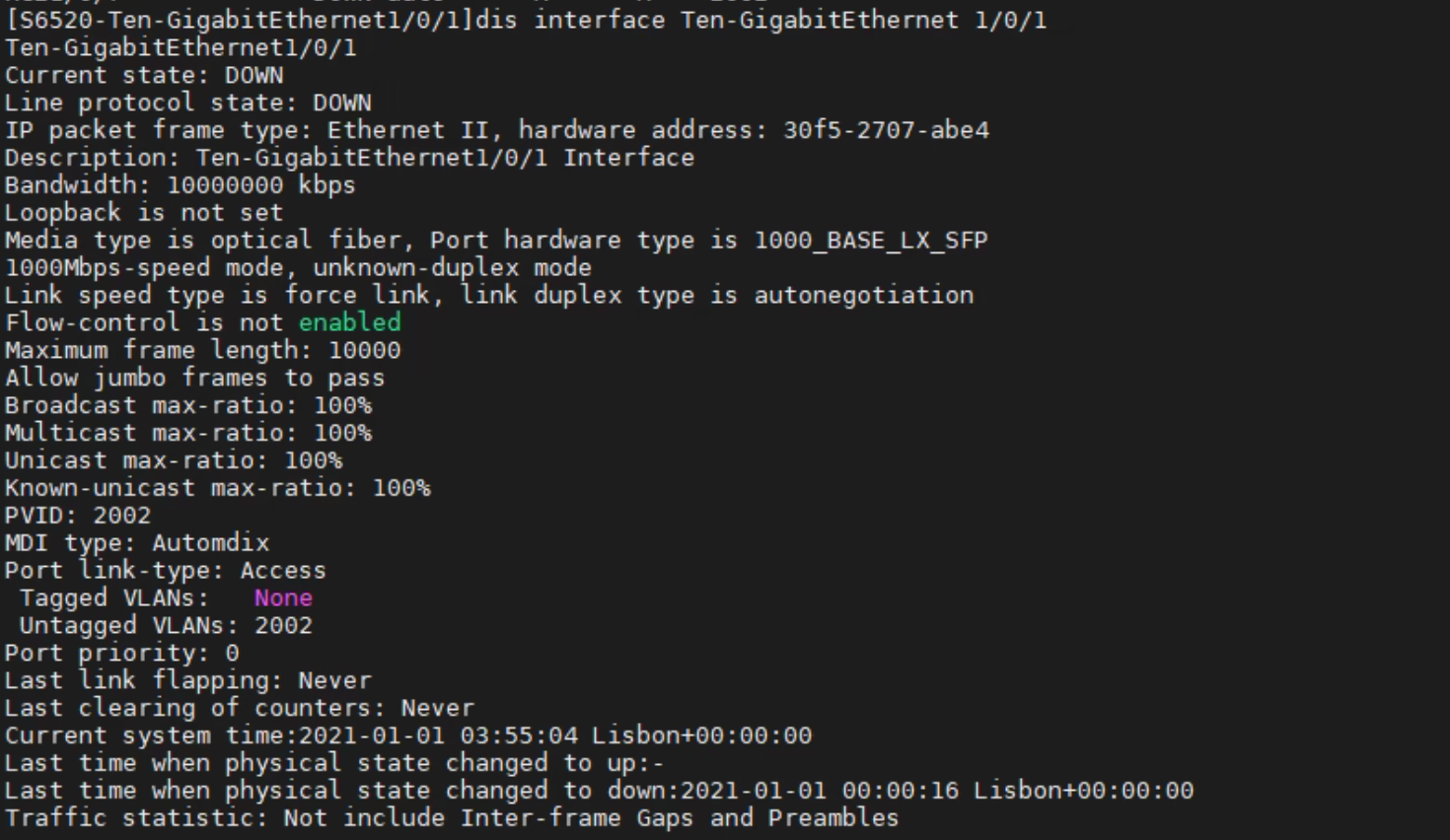
Task: Click the hardware address 30f5-2707-abe4
Action: click(x=886, y=130)
